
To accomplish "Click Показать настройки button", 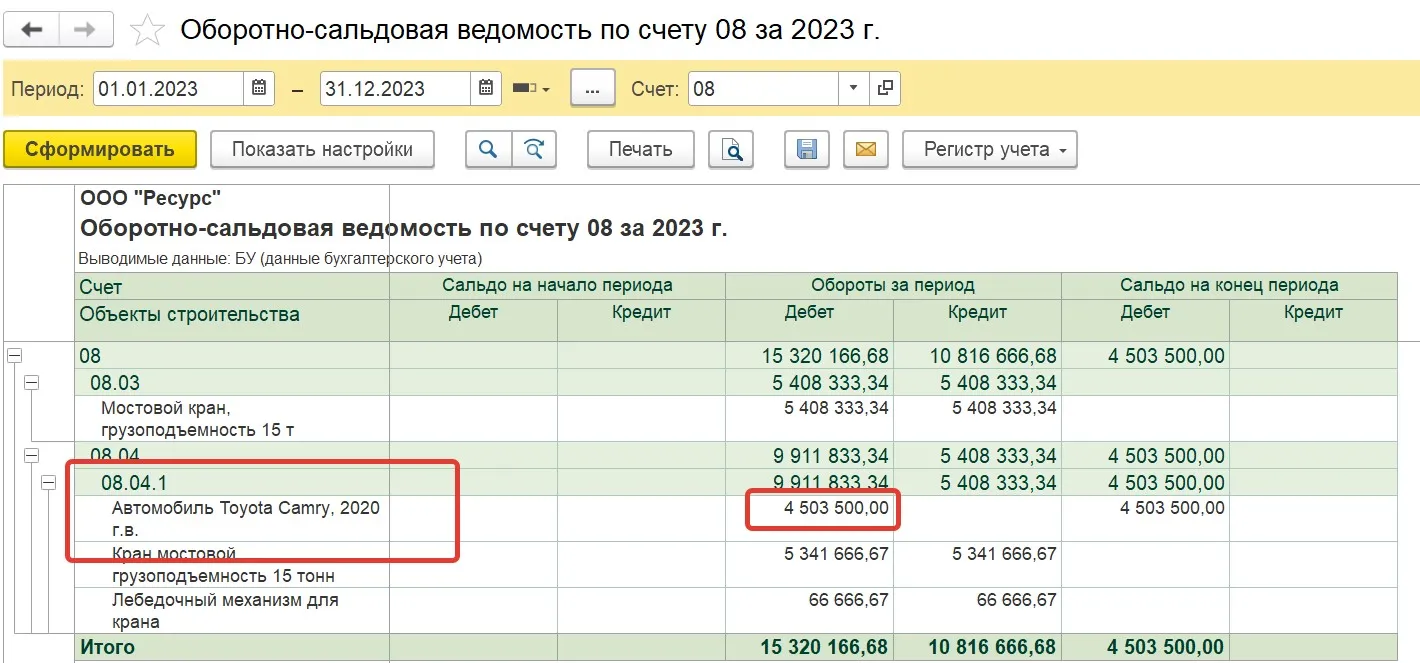I will (322, 150).
